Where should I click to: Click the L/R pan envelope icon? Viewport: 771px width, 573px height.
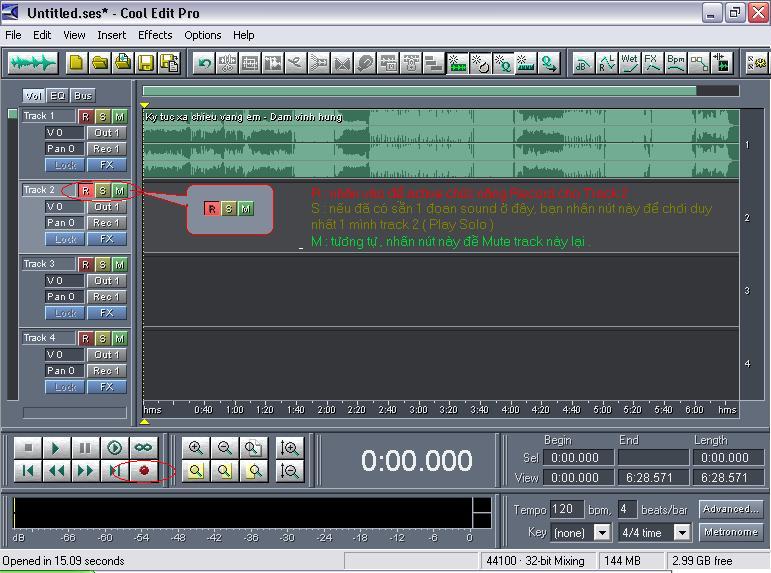tap(606, 63)
